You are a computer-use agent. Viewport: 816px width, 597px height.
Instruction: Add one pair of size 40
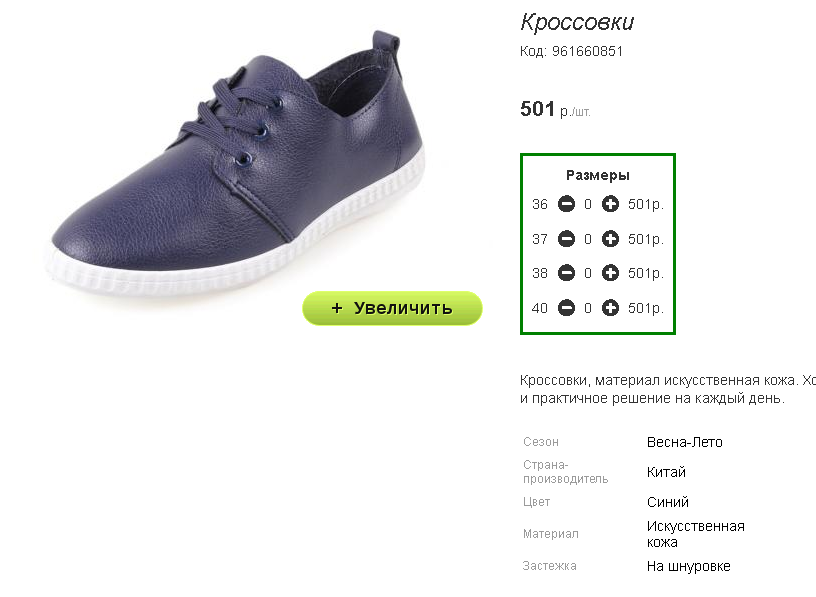(610, 308)
